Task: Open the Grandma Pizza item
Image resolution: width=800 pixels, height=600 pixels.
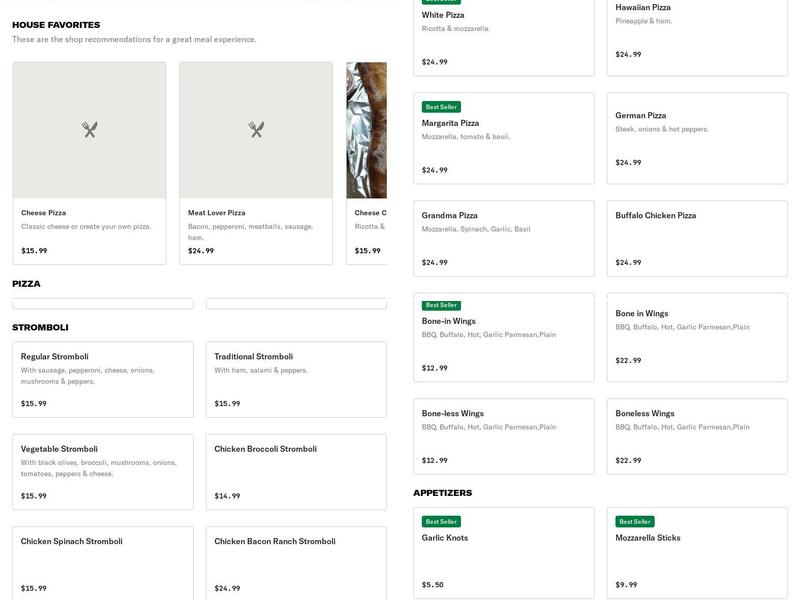Action: tap(503, 238)
